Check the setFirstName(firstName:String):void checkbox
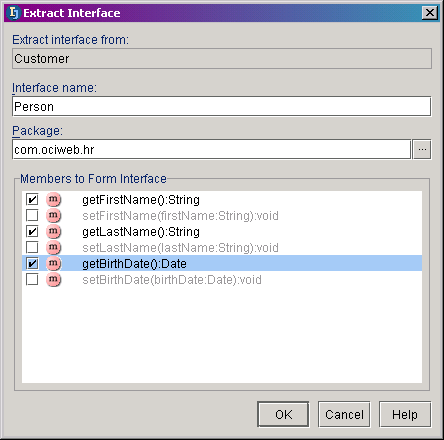The height and width of the screenshot is (440, 444). click(32, 215)
